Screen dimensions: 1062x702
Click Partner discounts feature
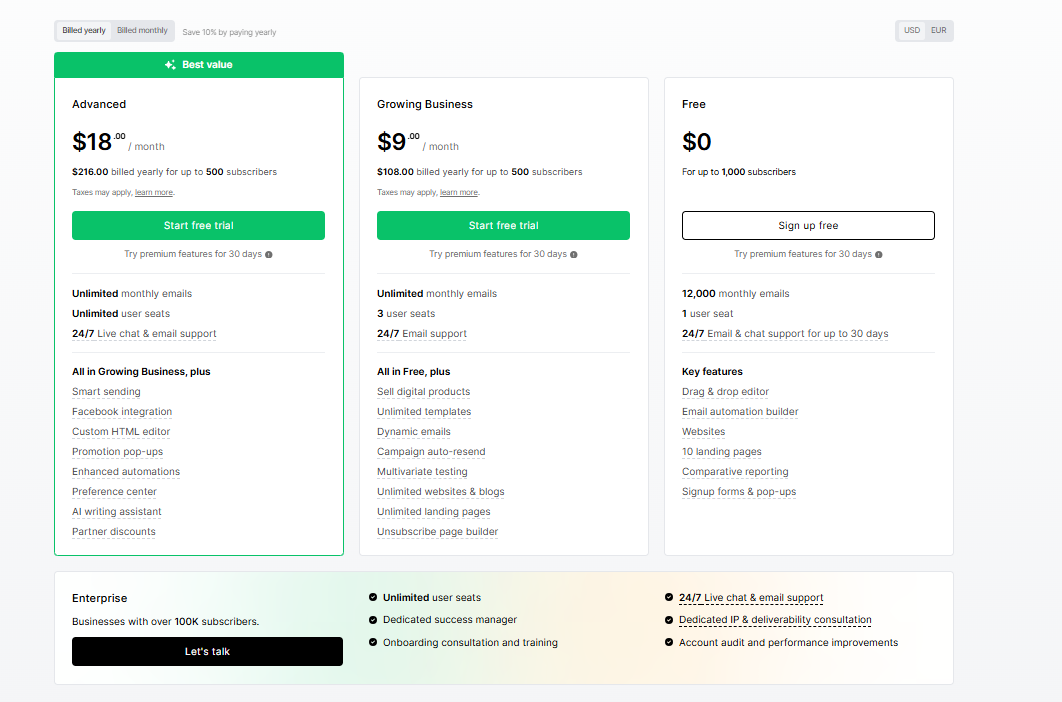pos(114,532)
